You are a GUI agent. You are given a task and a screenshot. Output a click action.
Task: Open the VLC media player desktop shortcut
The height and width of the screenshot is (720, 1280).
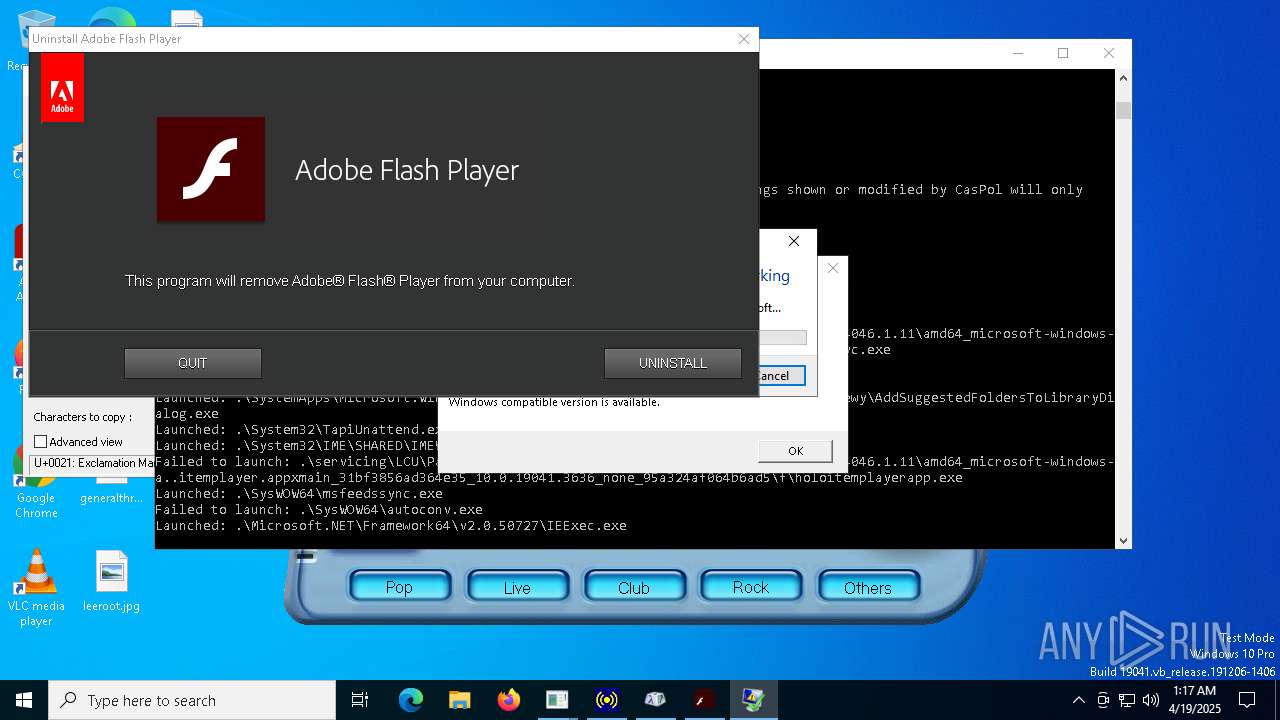point(36,589)
